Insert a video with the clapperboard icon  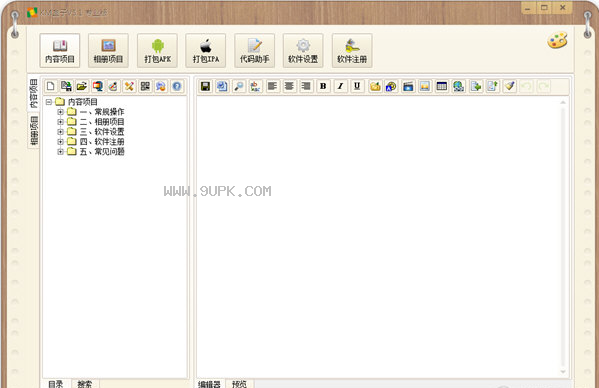(x=408, y=86)
